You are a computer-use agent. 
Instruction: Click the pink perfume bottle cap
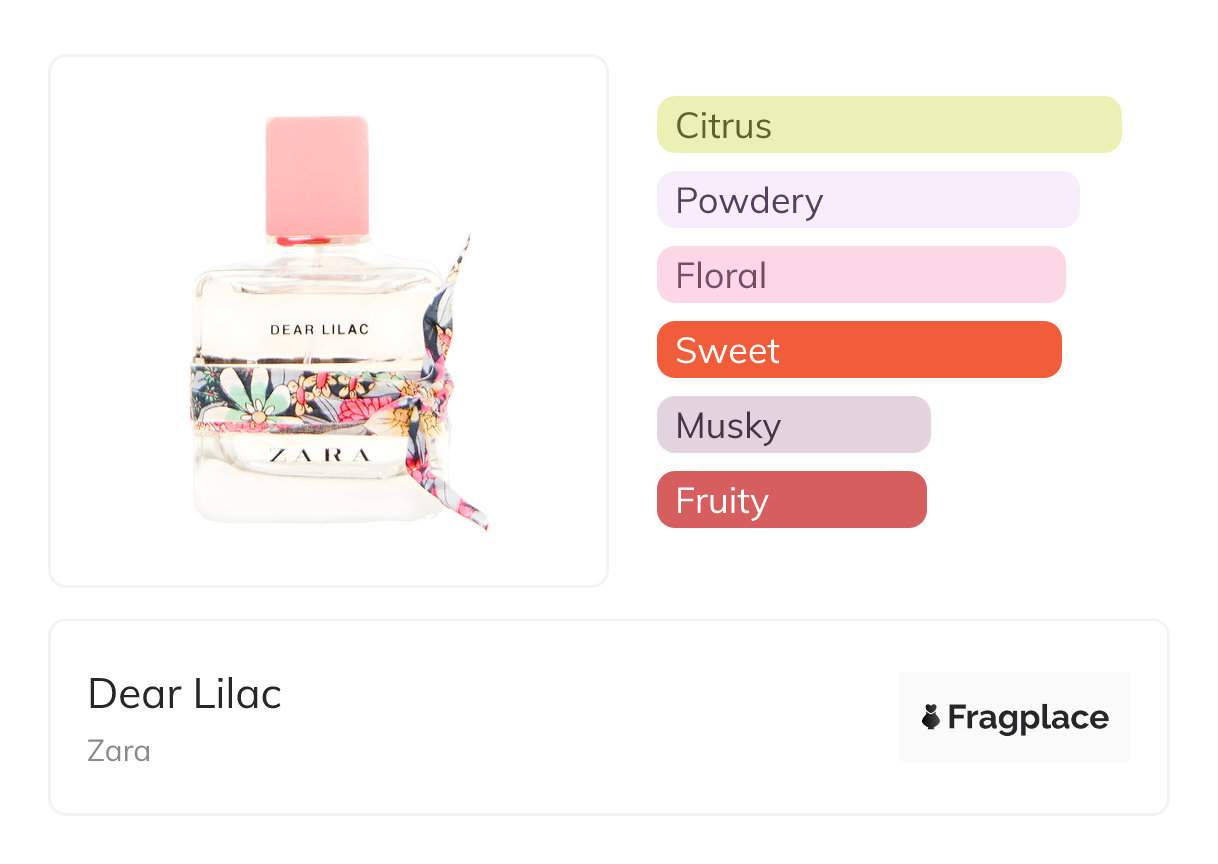click(x=317, y=177)
